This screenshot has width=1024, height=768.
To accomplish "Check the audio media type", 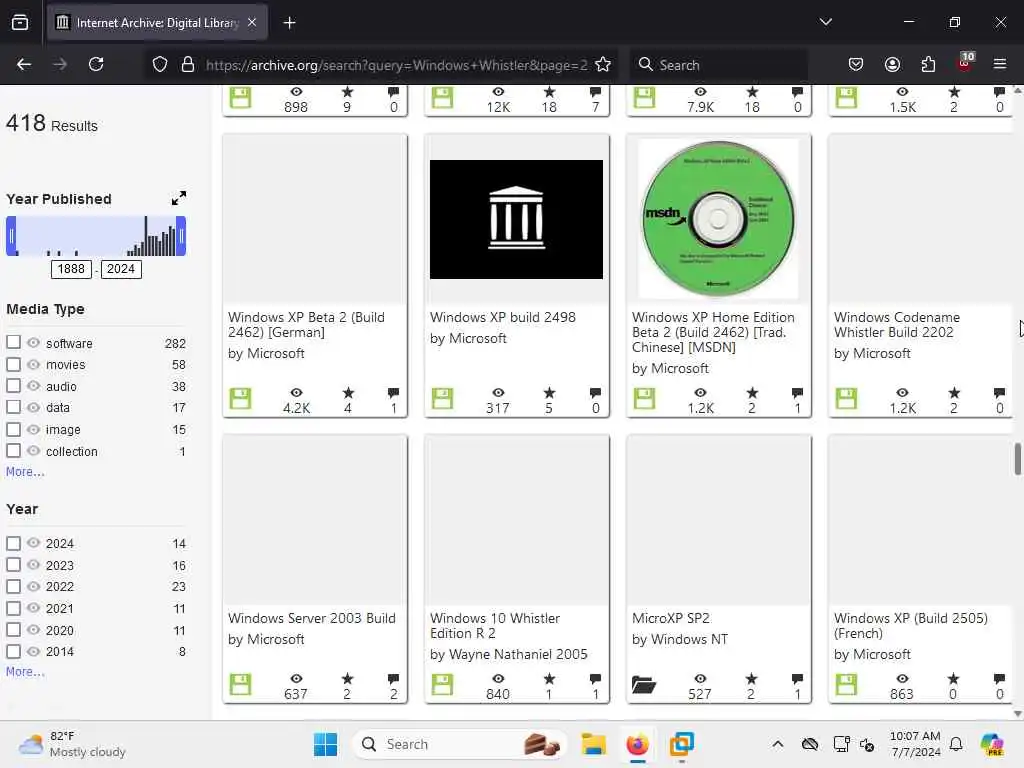I will (x=14, y=385).
